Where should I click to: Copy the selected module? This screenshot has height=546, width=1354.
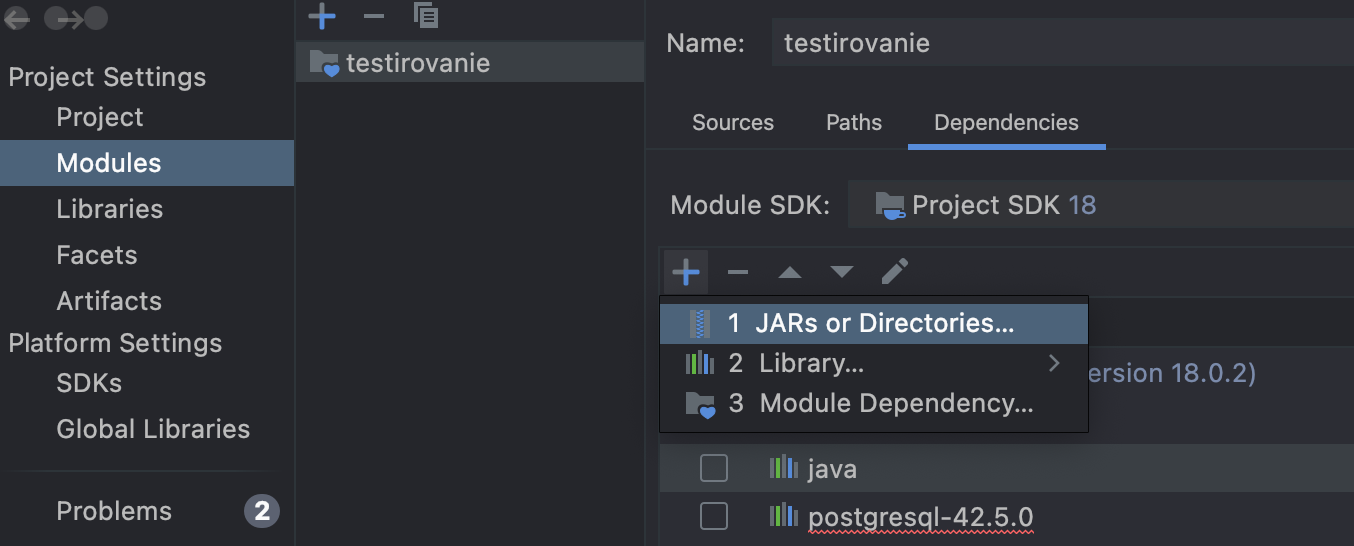coord(426,15)
